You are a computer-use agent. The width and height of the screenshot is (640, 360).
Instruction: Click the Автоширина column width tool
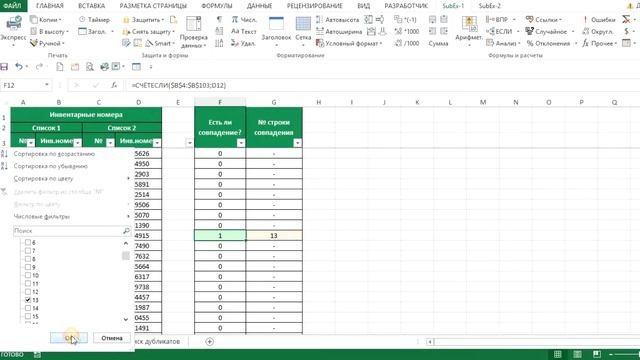(339, 31)
